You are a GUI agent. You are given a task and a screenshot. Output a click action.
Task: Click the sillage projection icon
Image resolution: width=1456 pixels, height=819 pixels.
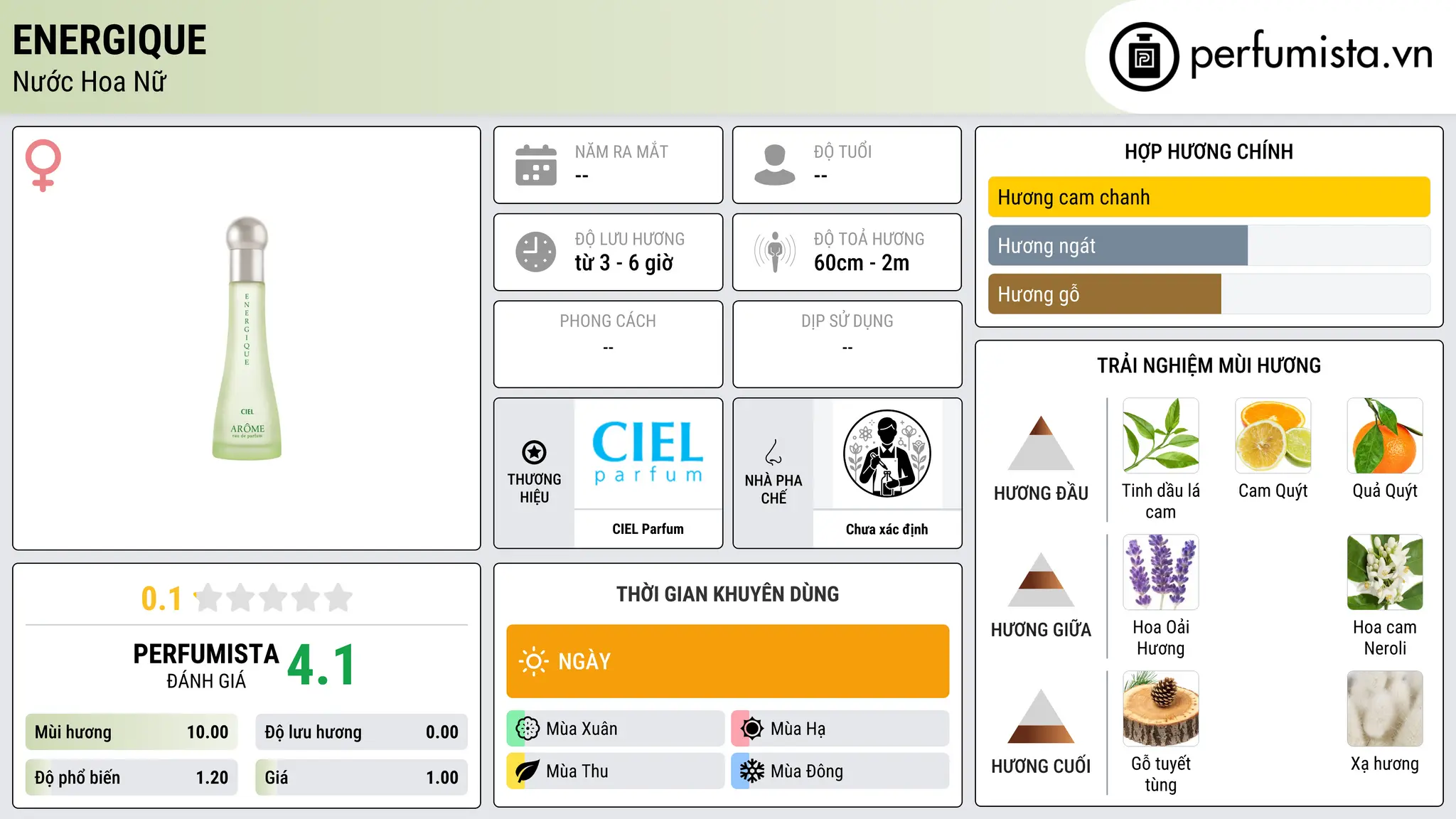(x=775, y=252)
